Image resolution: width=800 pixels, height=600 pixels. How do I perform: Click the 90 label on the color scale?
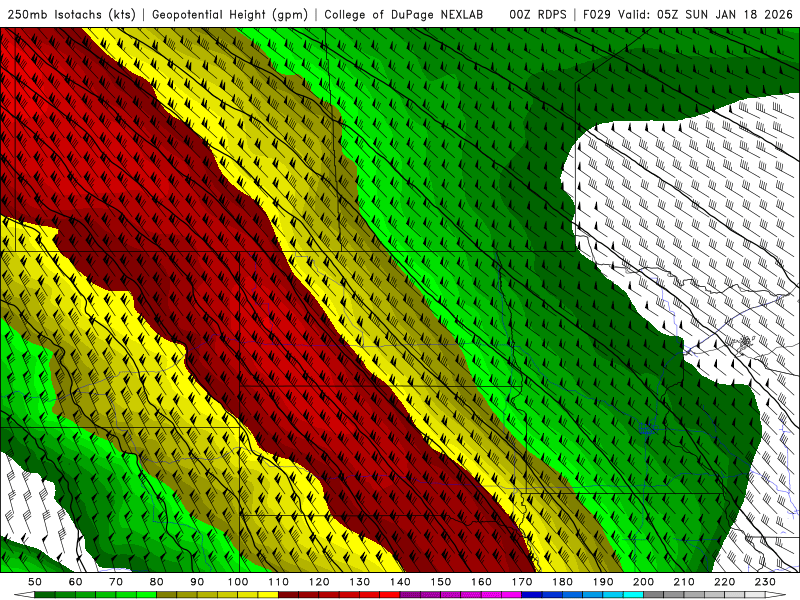197,582
